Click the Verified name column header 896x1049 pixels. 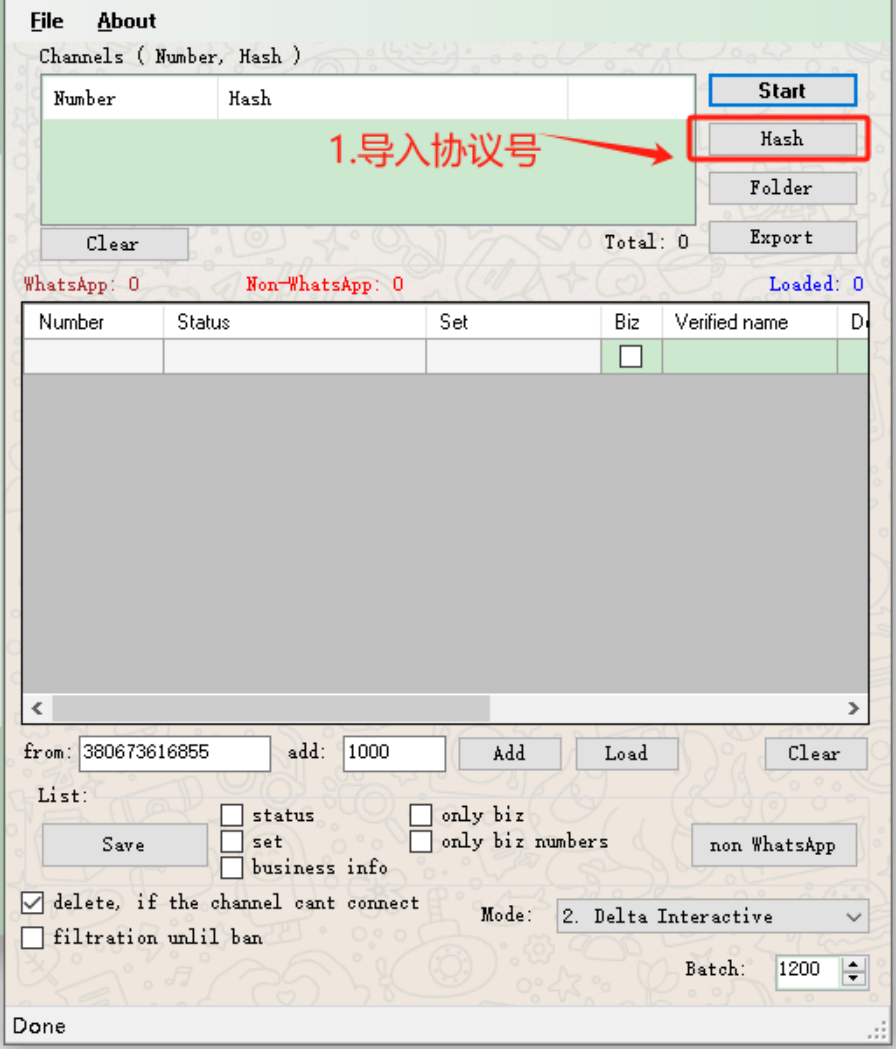tap(750, 322)
